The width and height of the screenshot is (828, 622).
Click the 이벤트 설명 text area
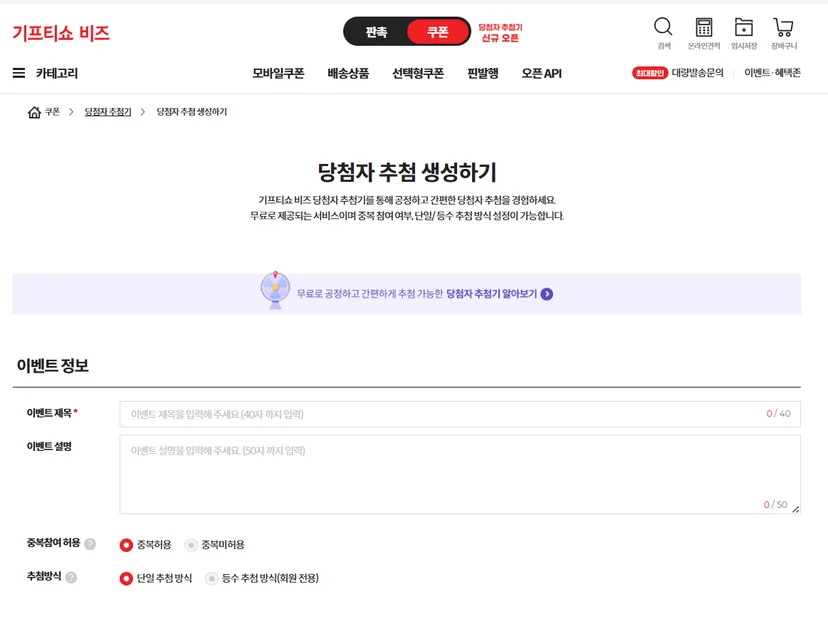pyautogui.click(x=460, y=474)
